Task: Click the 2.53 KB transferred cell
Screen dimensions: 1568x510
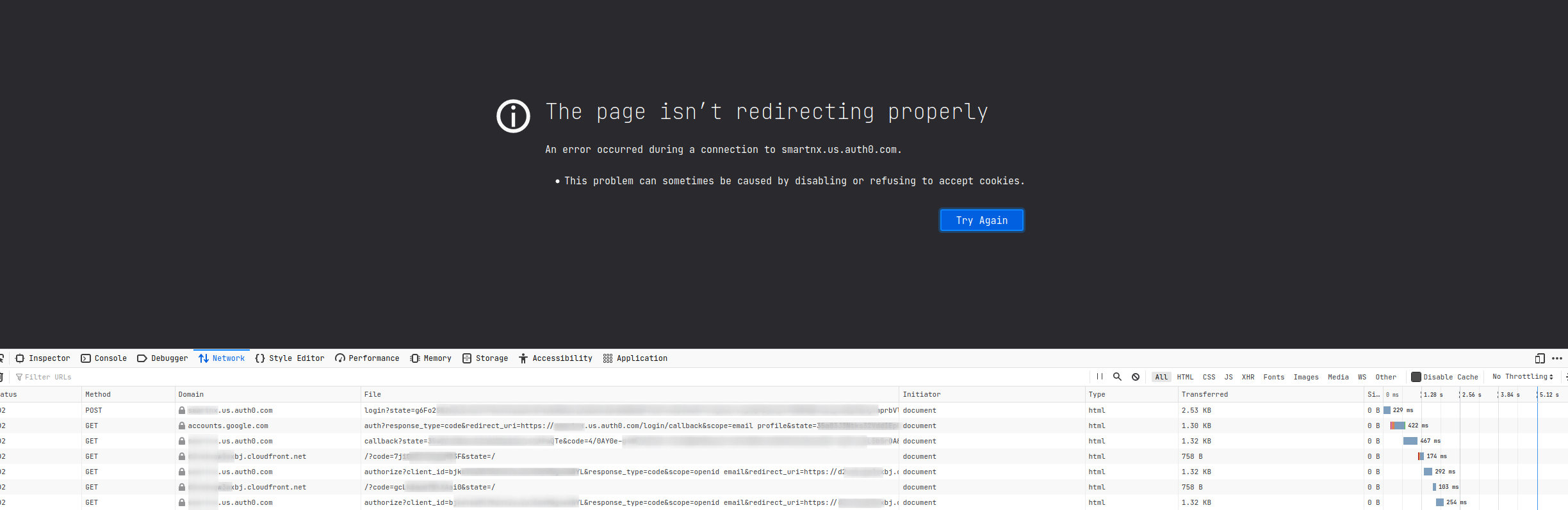Action: (x=1271, y=410)
